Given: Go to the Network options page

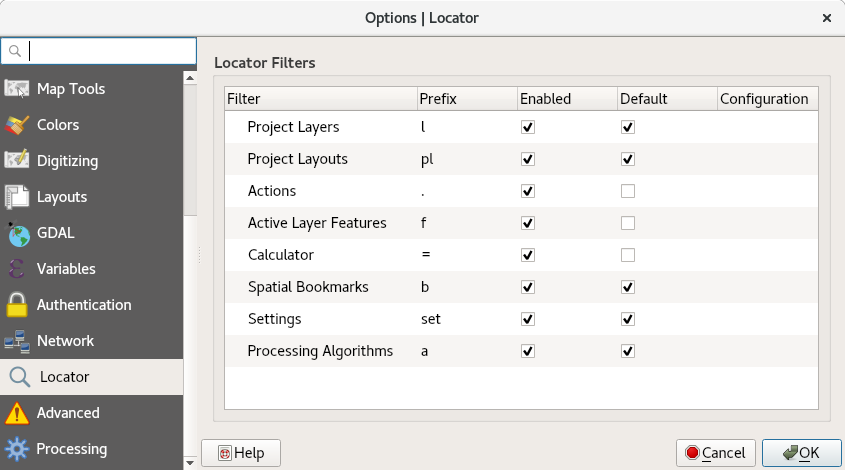Looking at the screenshot, I should pyautogui.click(x=92, y=341).
